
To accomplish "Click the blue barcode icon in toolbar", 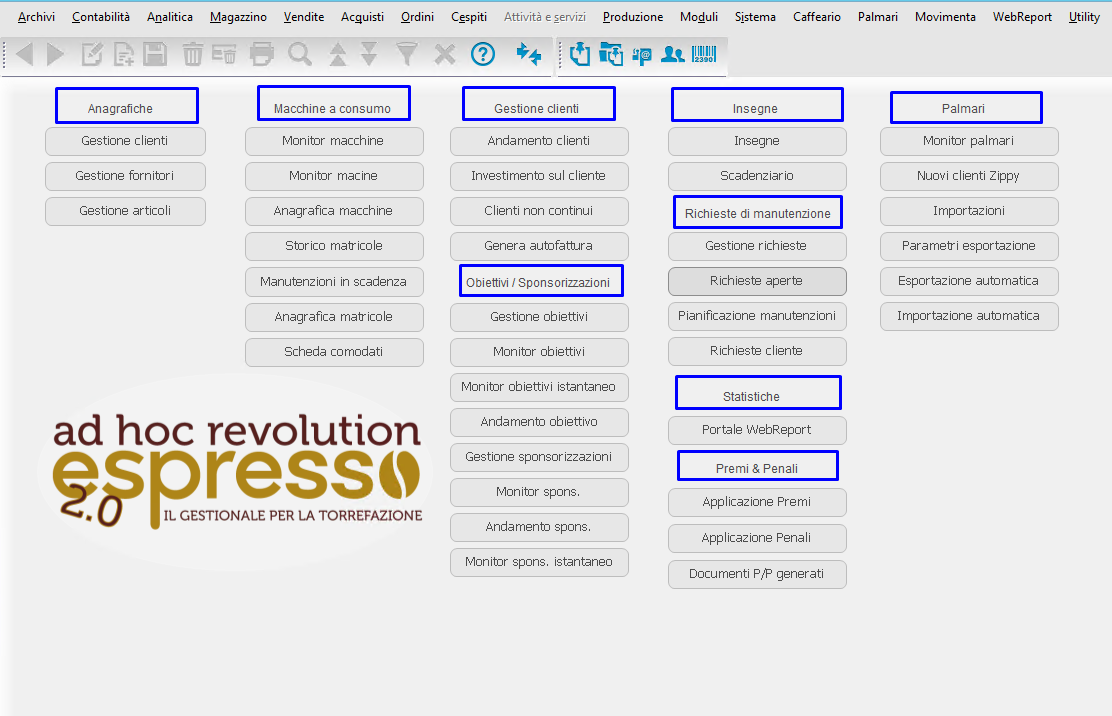I will (704, 54).
